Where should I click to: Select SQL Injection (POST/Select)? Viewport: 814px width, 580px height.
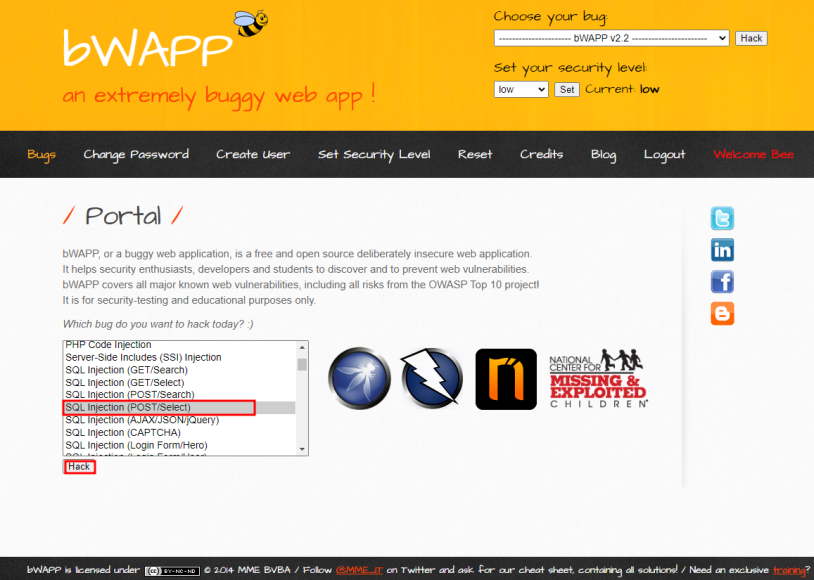coord(179,408)
